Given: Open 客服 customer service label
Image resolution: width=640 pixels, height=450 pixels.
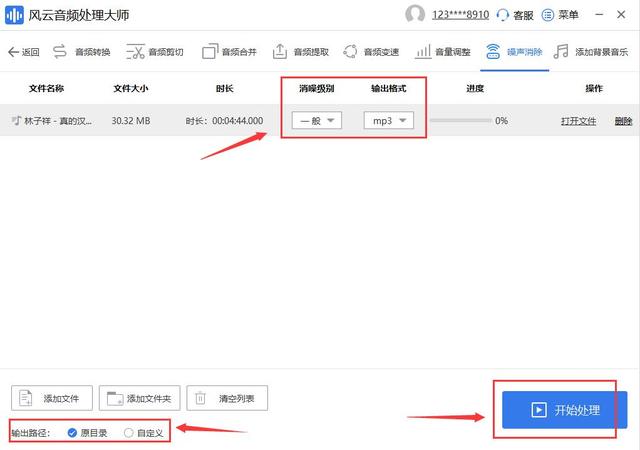Looking at the screenshot, I should point(523,16).
